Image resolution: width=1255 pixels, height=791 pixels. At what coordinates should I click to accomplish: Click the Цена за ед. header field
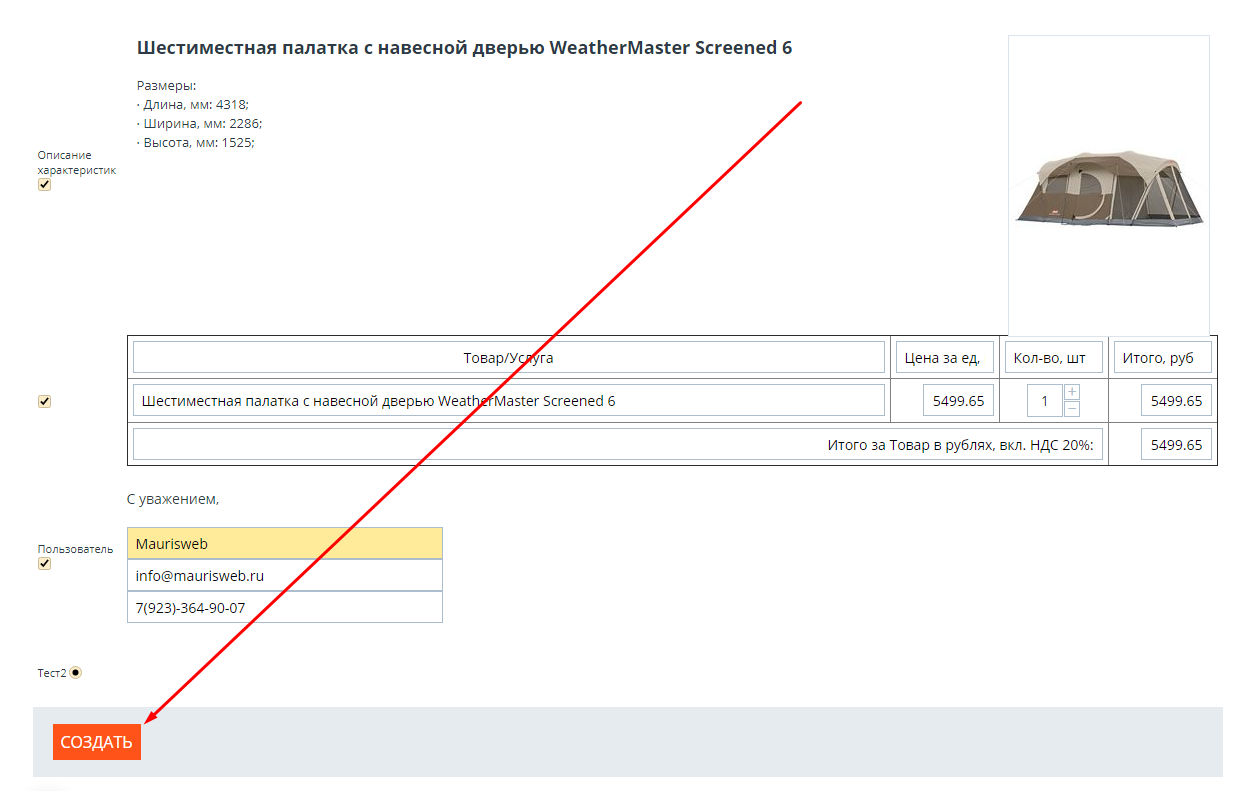[x=945, y=357]
